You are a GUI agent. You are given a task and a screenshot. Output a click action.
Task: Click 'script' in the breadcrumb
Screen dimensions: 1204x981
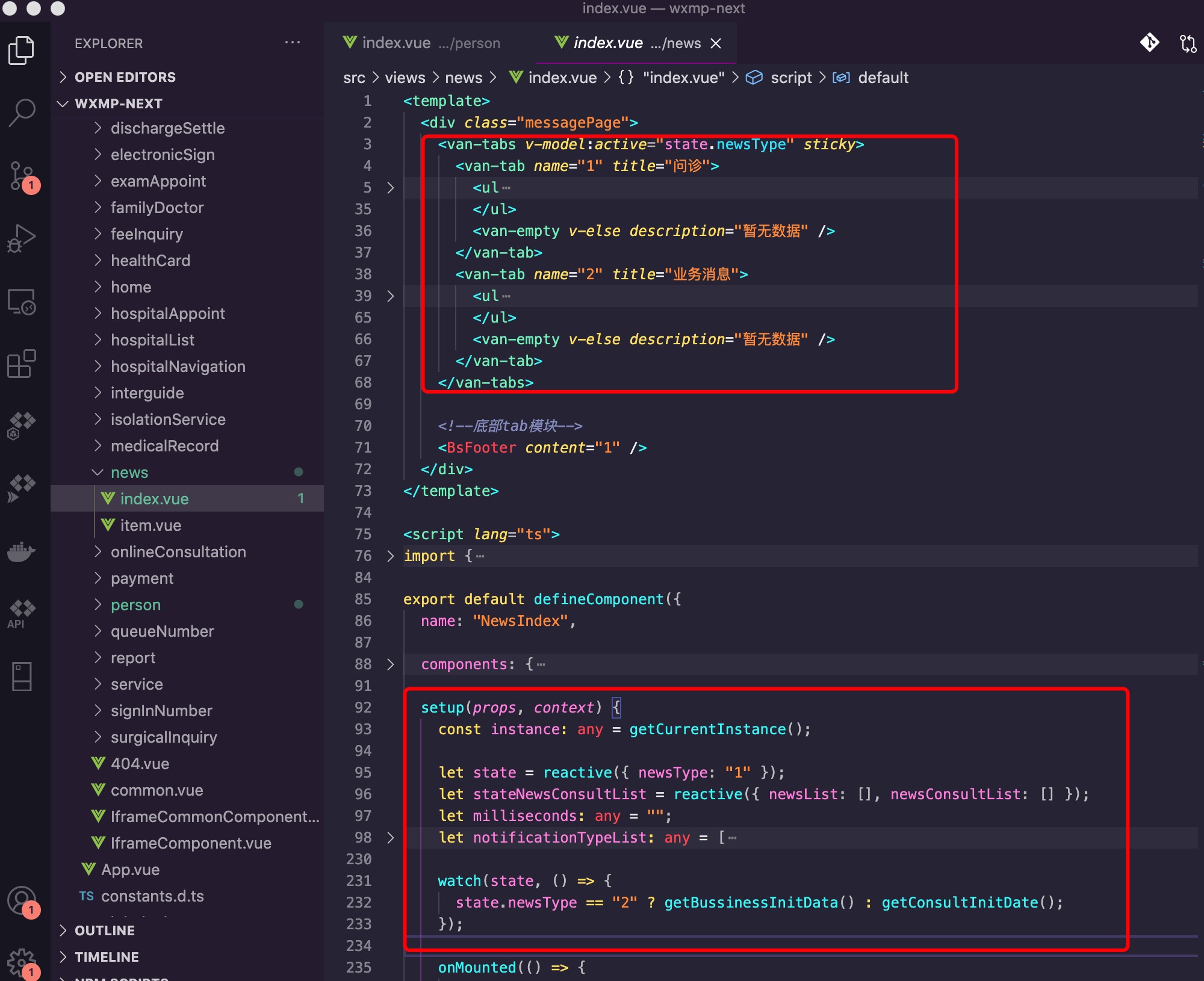791,78
